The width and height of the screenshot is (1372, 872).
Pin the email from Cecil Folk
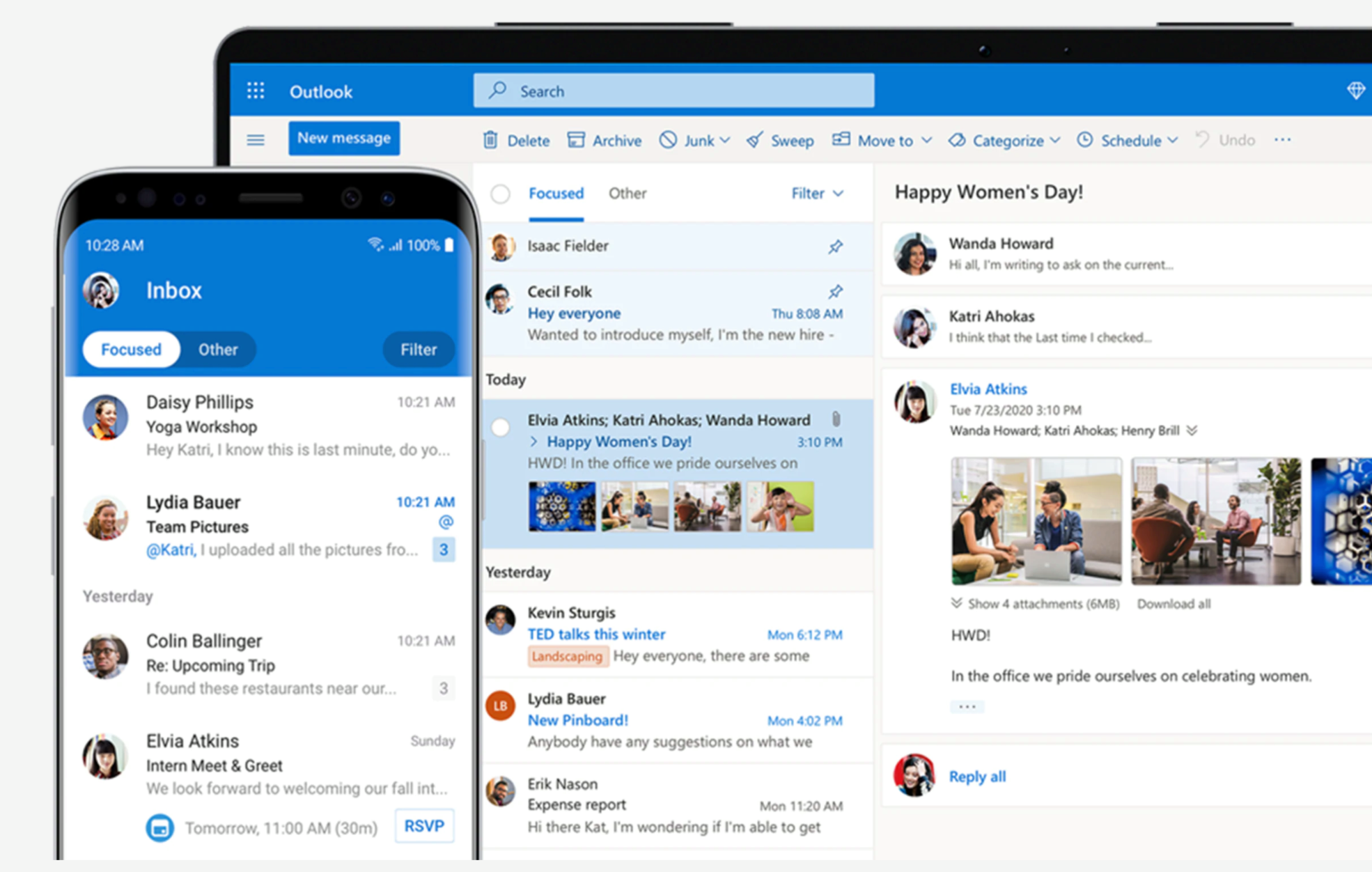(836, 292)
